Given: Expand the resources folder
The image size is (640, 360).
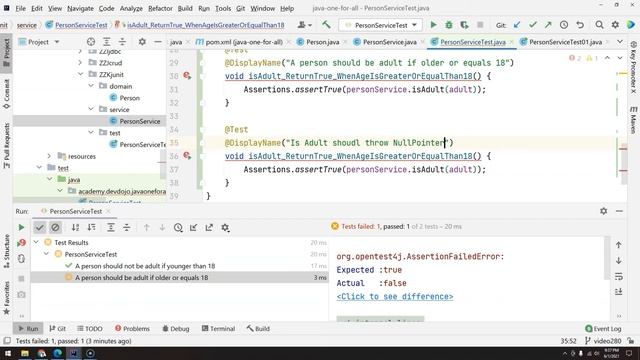Looking at the screenshot, I should click(x=49, y=156).
